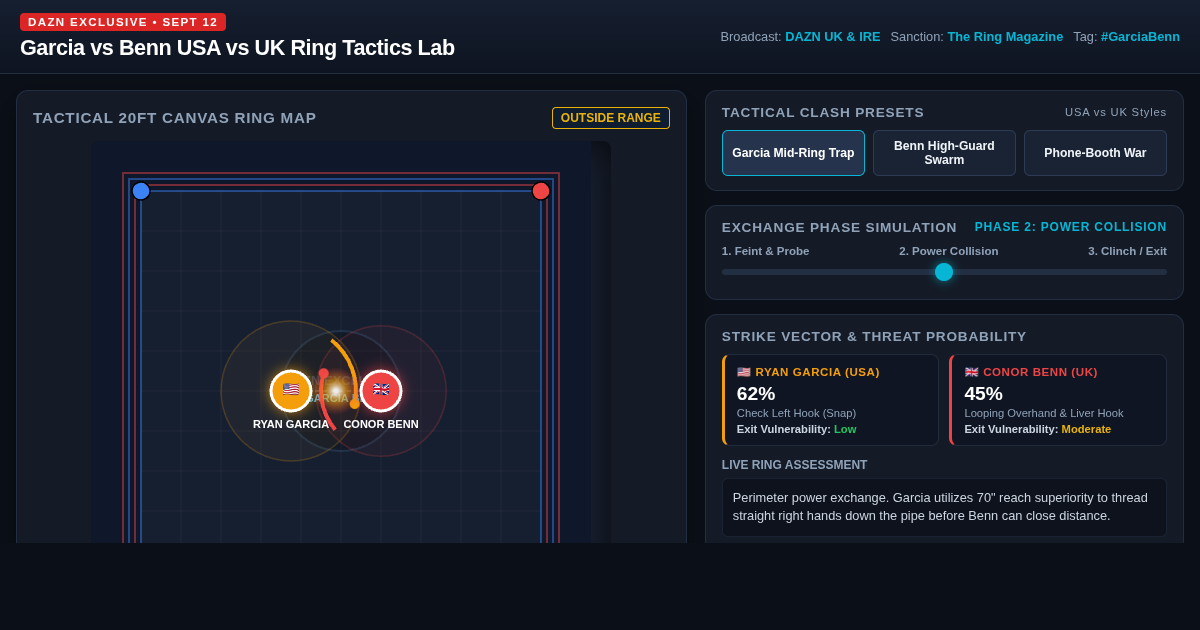Screen dimensions: 1200x630
Task: Open the Ryan Garcia (USA) threat card
Action: (830, 400)
